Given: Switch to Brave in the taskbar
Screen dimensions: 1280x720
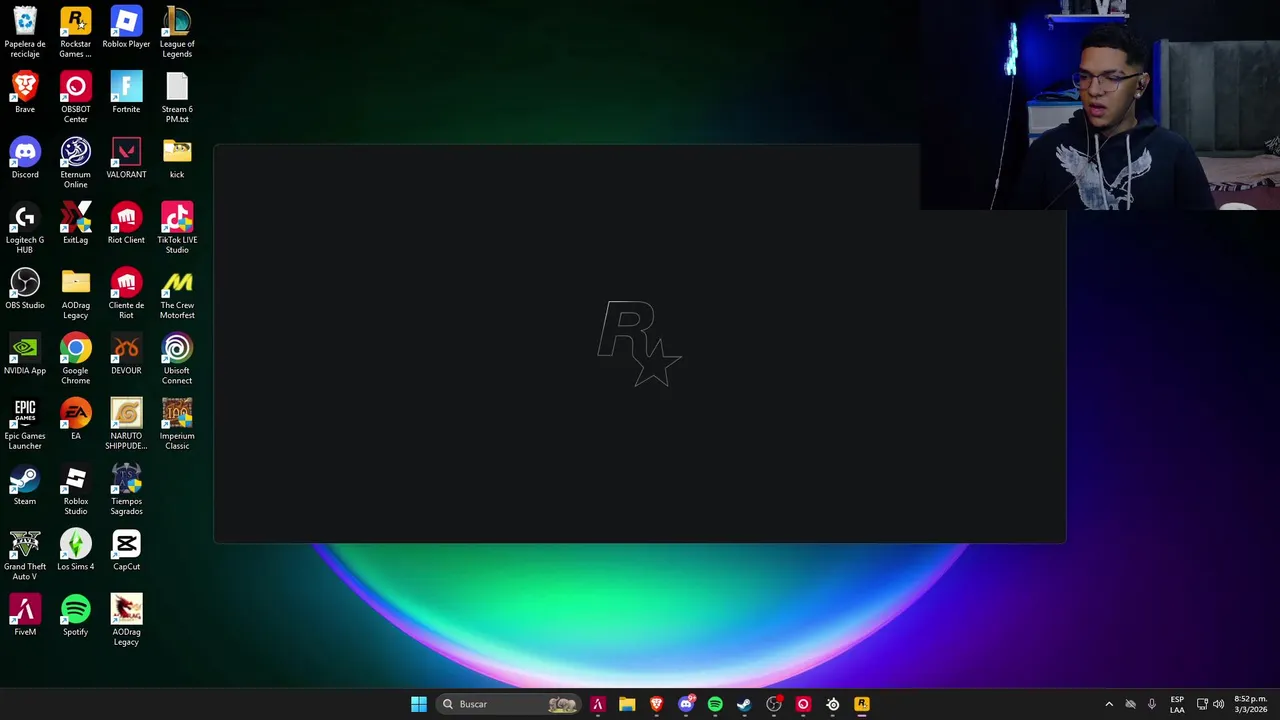Looking at the screenshot, I should tap(656, 704).
